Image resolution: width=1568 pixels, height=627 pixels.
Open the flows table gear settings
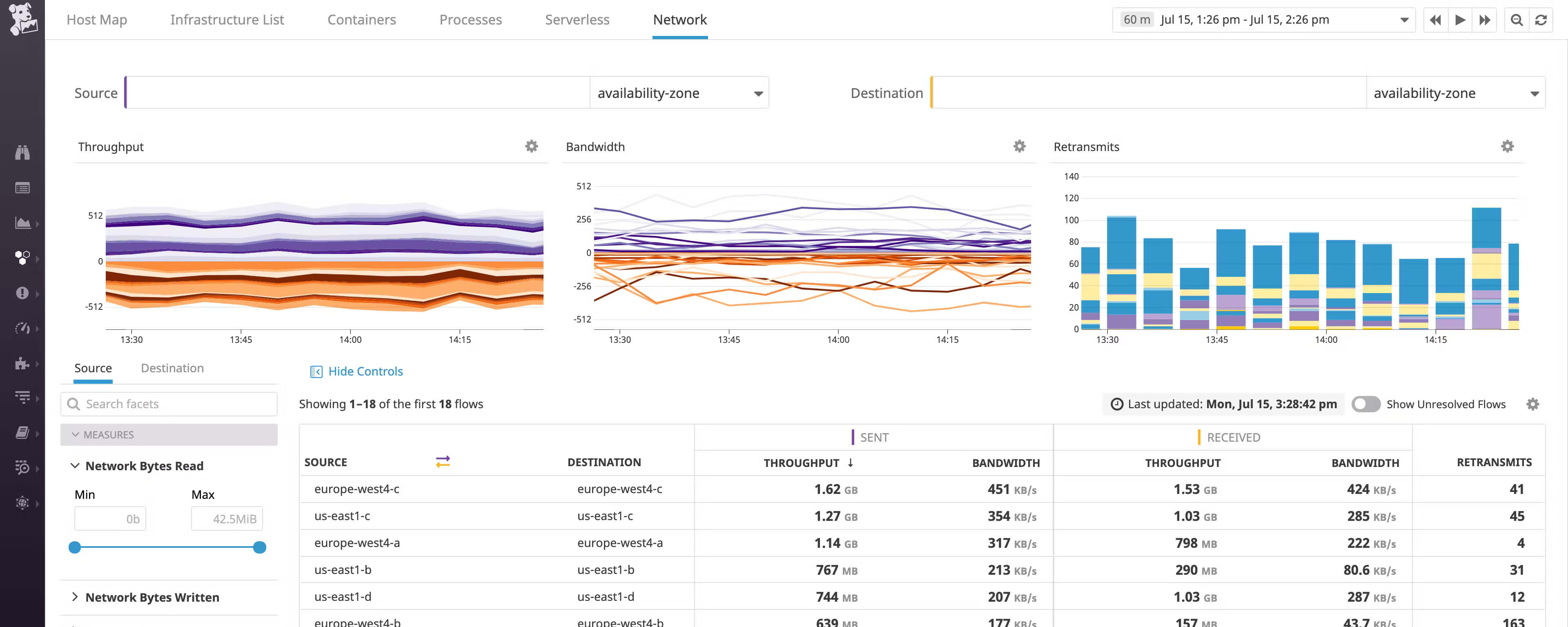pyautogui.click(x=1533, y=404)
